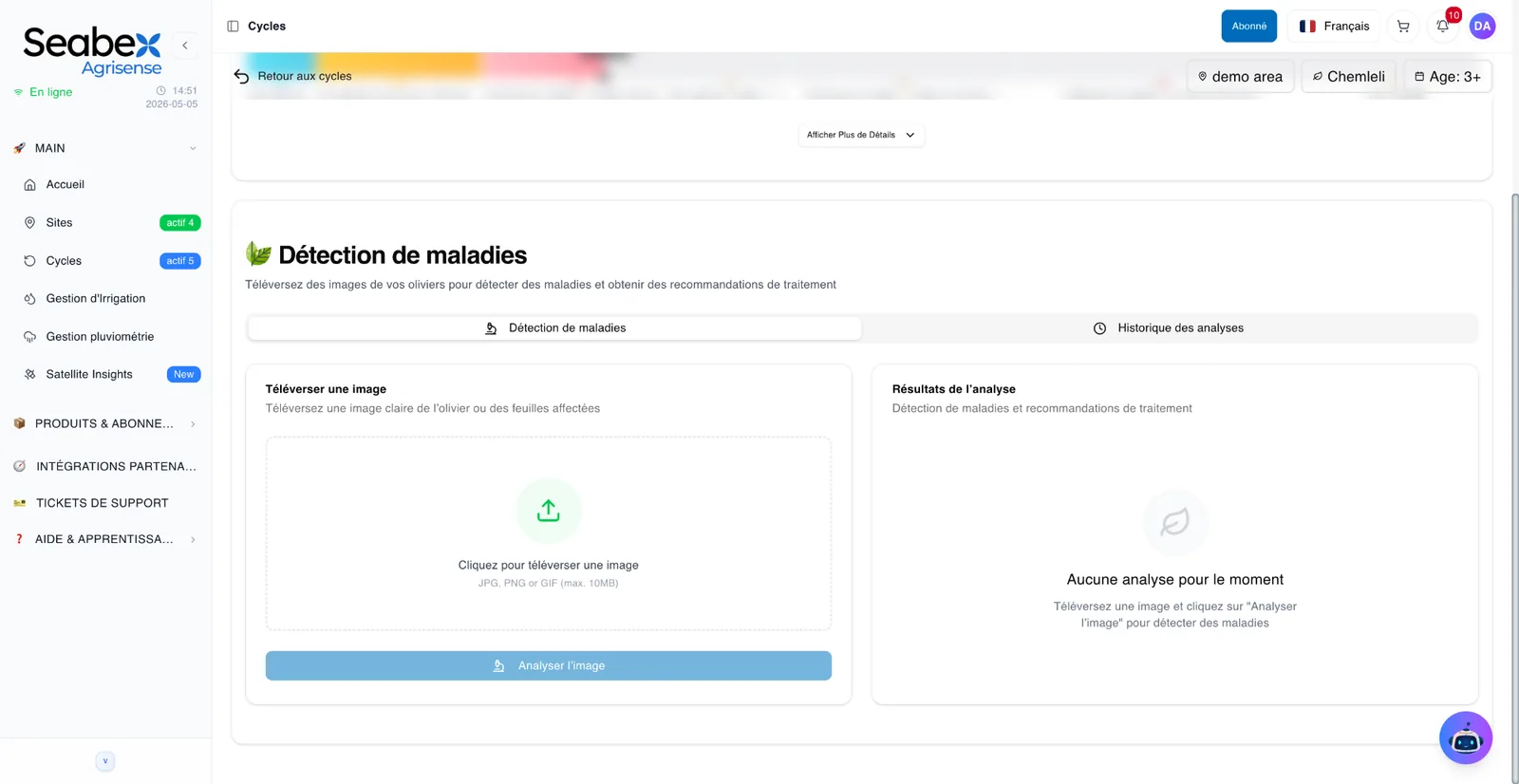
Task: Open the shopping cart
Action: [x=1403, y=27]
